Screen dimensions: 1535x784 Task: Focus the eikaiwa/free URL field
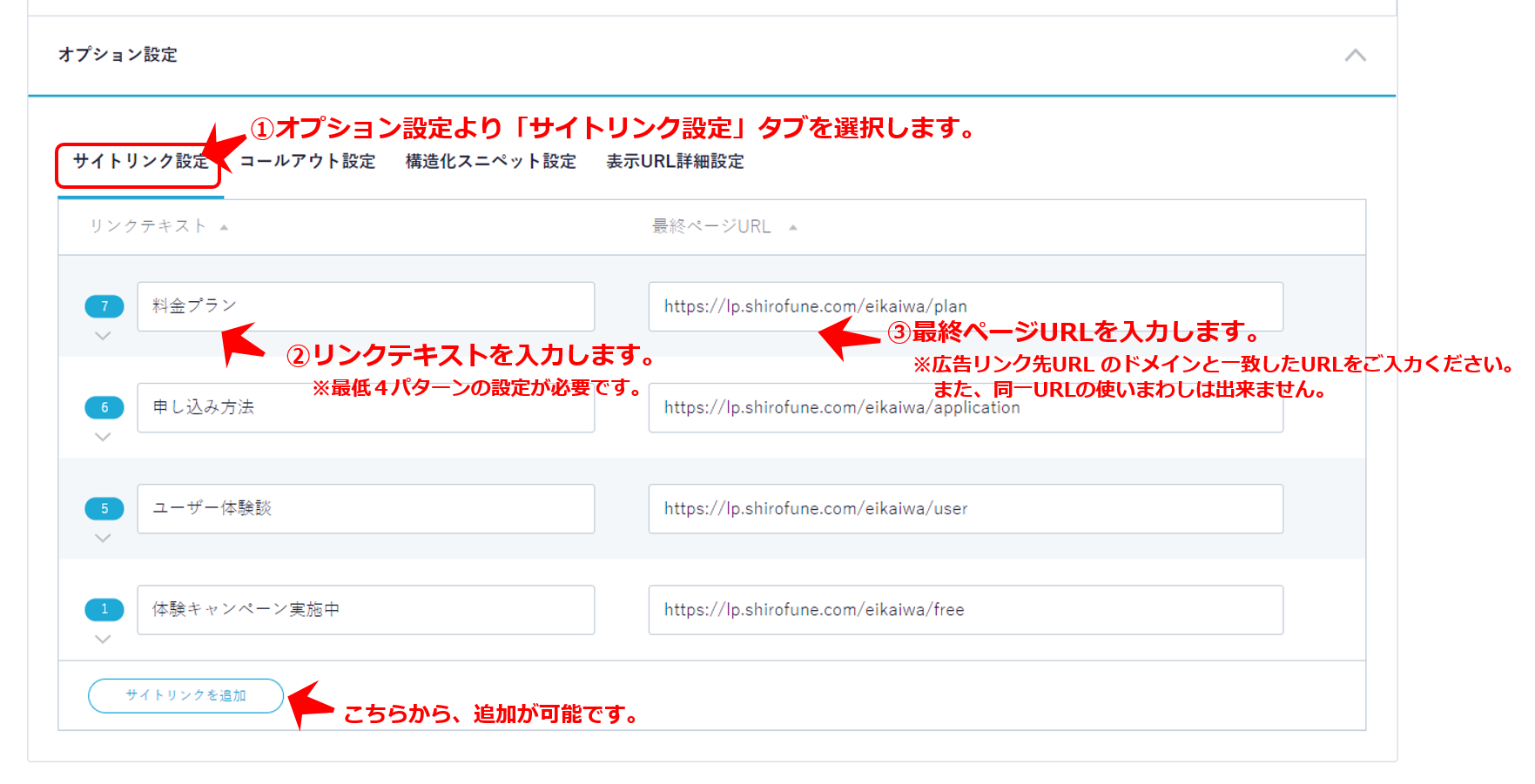pos(966,609)
